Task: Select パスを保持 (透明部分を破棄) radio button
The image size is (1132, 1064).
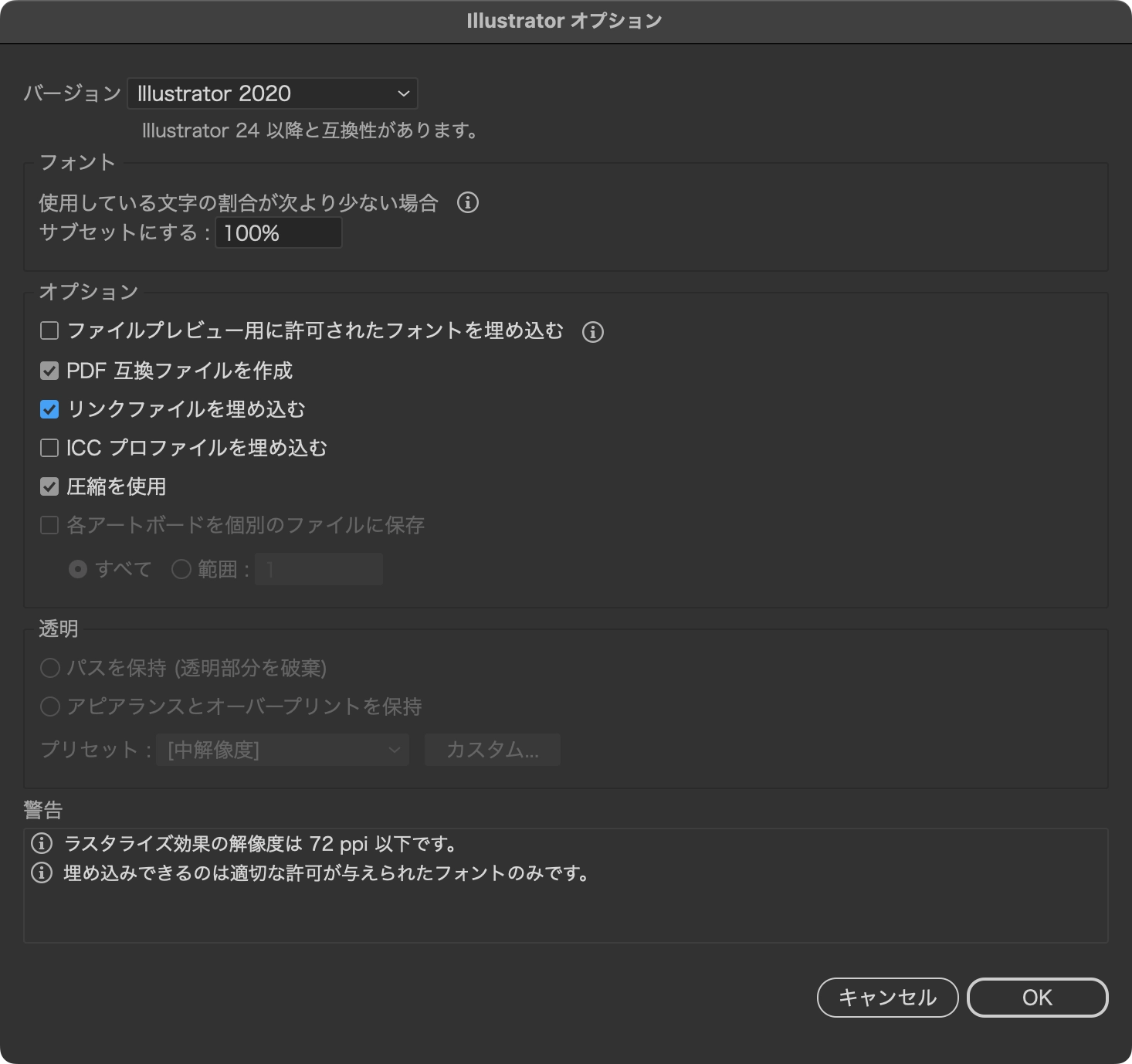Action: [50, 668]
